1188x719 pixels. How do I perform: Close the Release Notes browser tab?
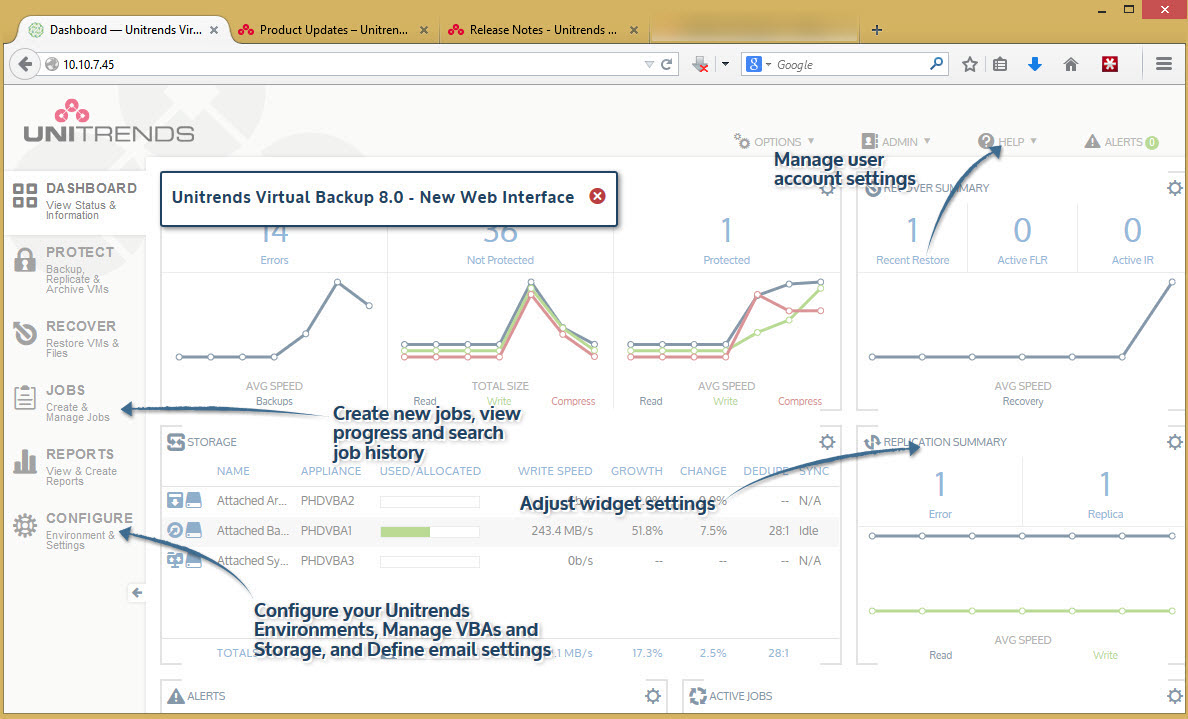tap(634, 30)
